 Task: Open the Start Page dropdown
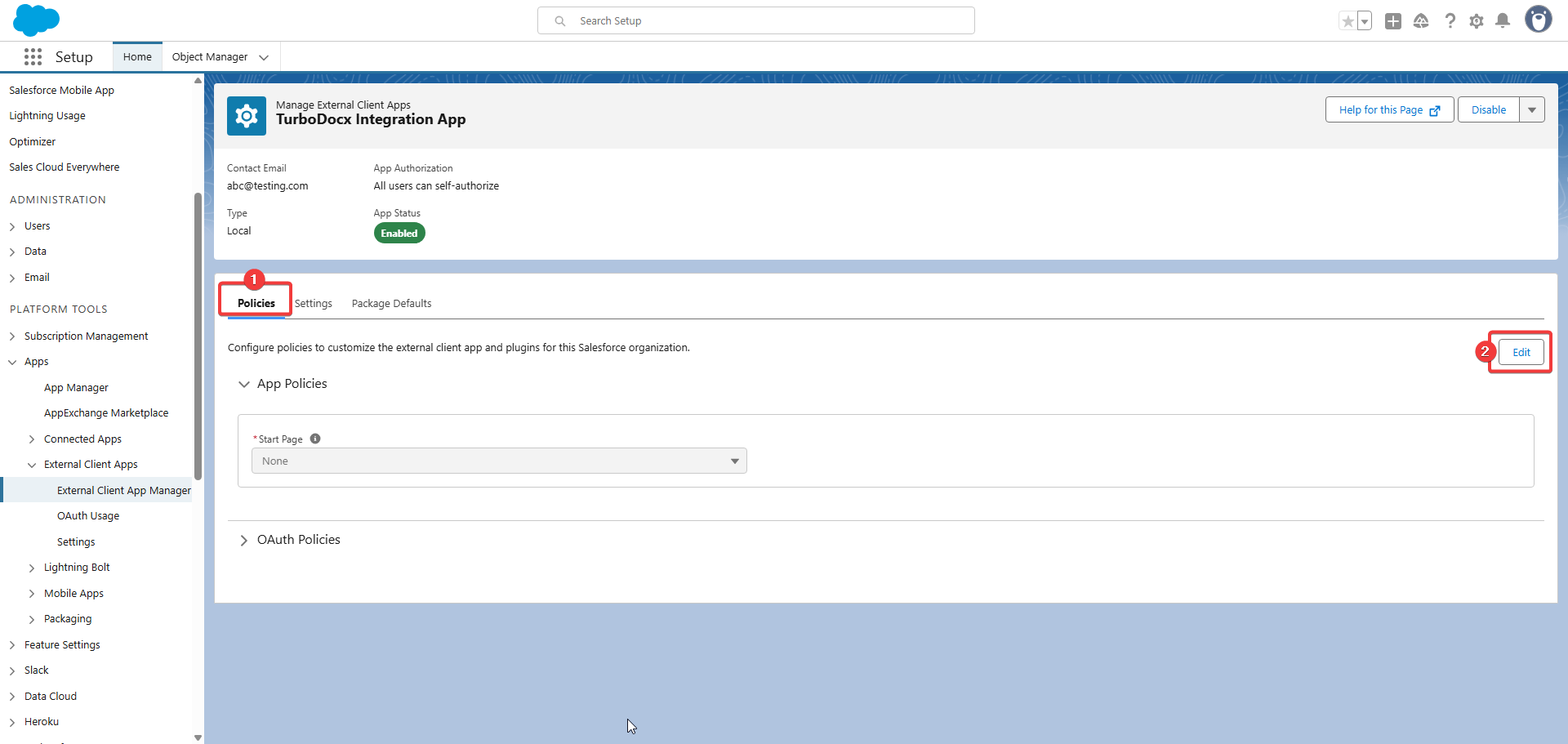pos(499,461)
